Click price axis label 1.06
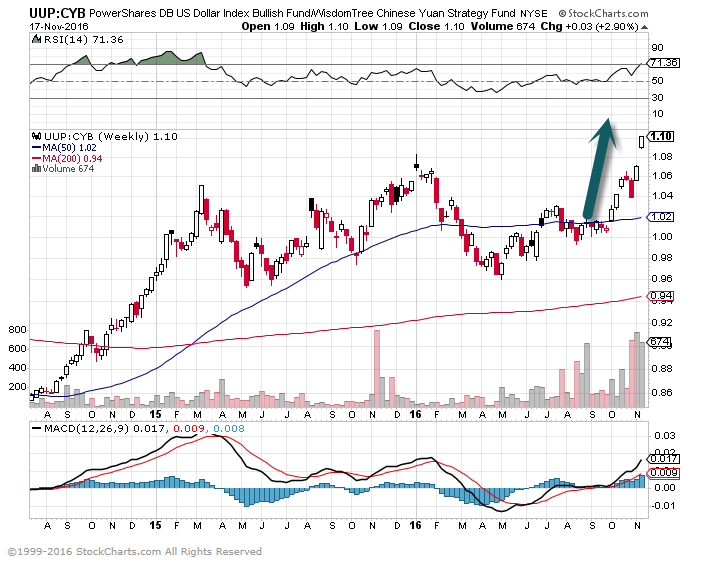This screenshot has height=574, width=727. (x=662, y=176)
